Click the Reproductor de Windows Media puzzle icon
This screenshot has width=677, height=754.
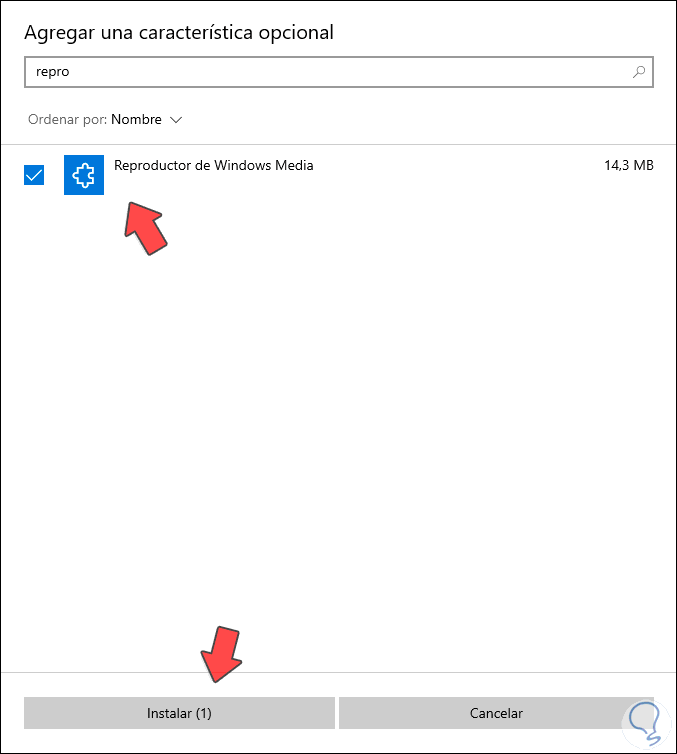click(x=84, y=175)
